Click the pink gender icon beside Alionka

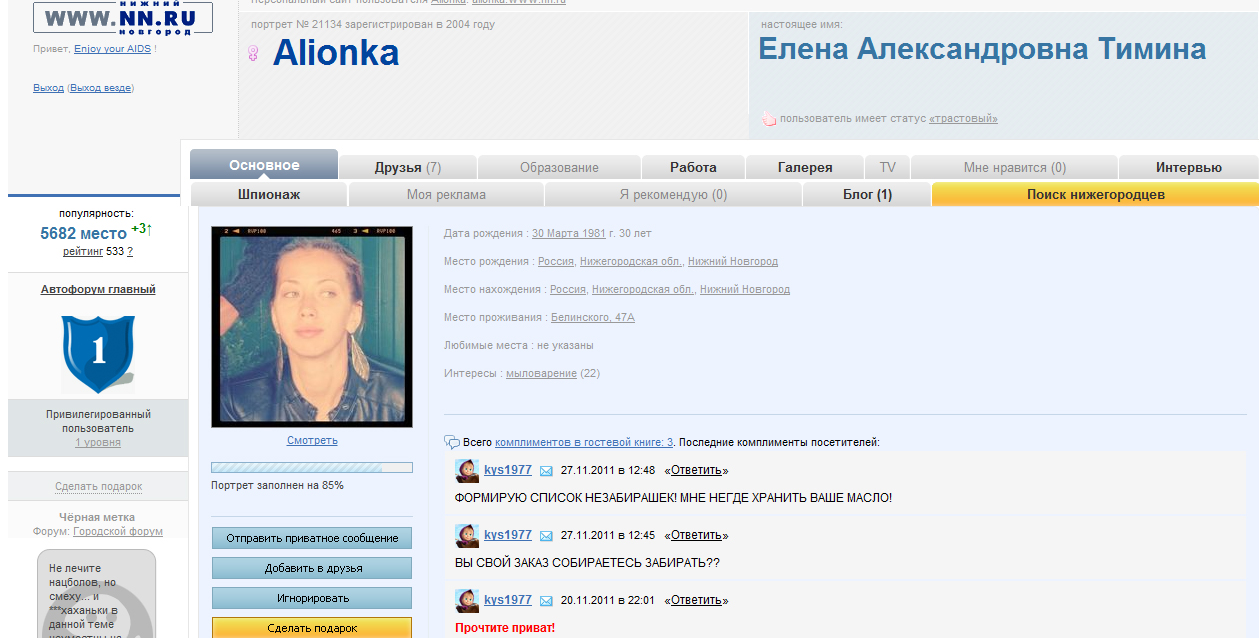click(253, 53)
